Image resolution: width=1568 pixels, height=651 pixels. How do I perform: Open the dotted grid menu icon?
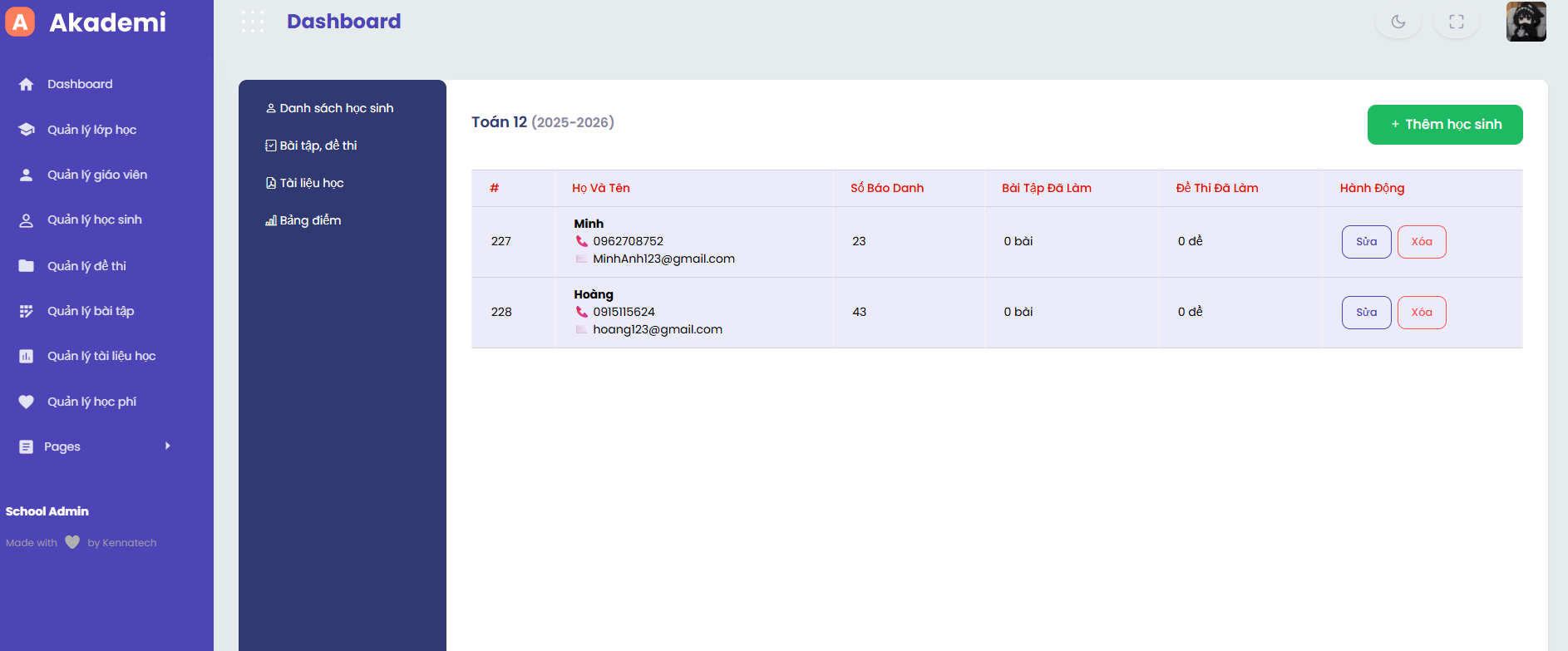[253, 22]
